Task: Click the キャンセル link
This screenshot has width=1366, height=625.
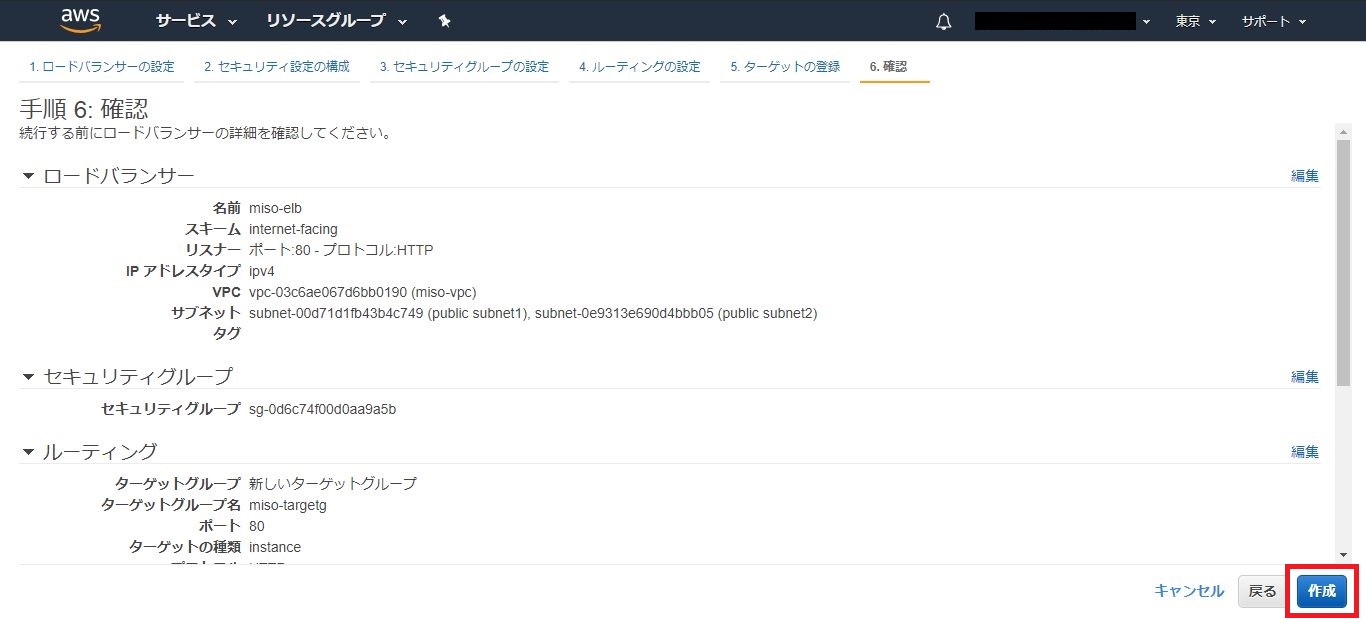Action: pos(1188,591)
